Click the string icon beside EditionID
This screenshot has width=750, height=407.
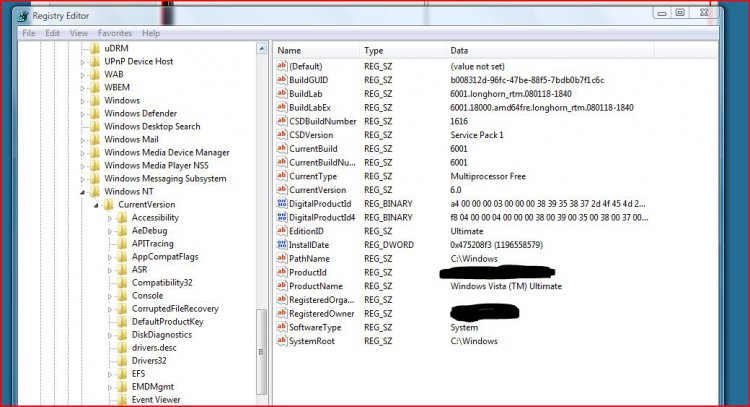coord(282,231)
